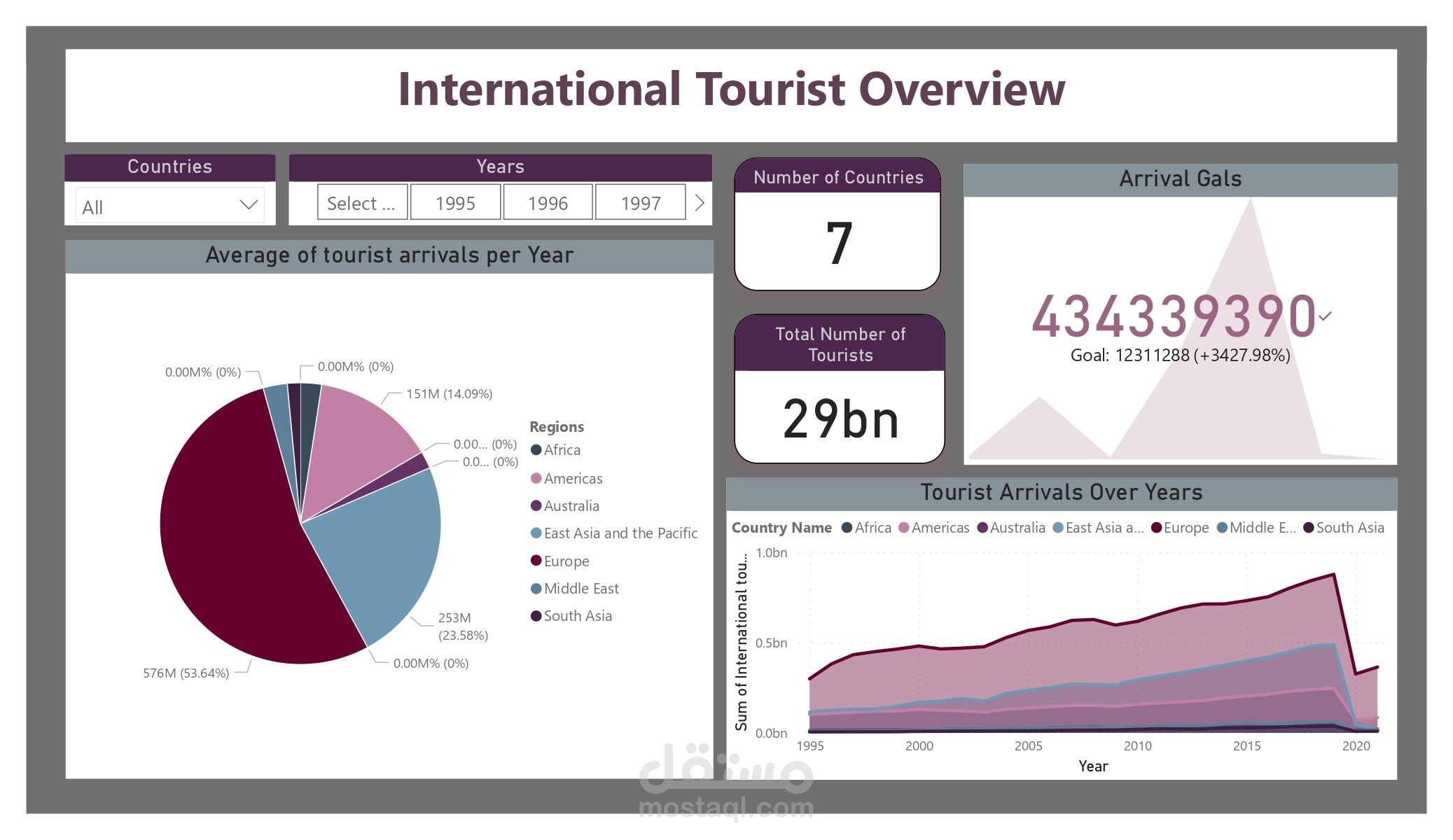Click the Arrival Gals KPI value
Image resolution: width=1453 pixels, height=840 pixels.
pyautogui.click(x=1174, y=316)
